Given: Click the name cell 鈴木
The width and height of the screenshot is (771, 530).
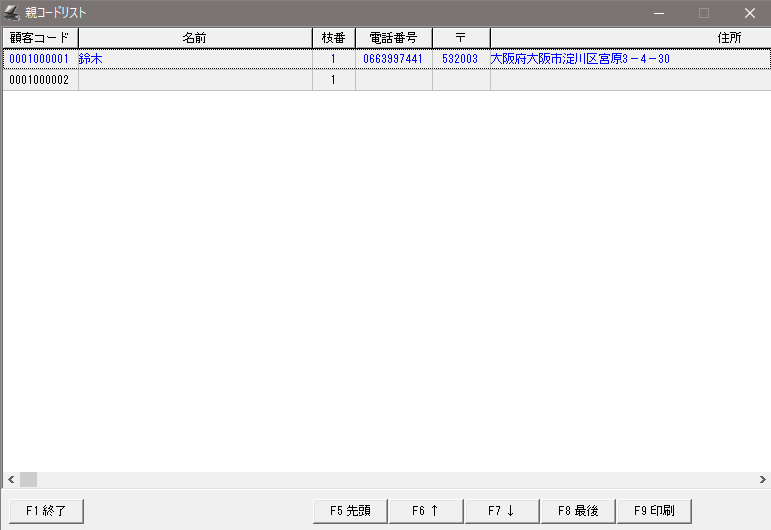Looking at the screenshot, I should (x=91, y=59).
